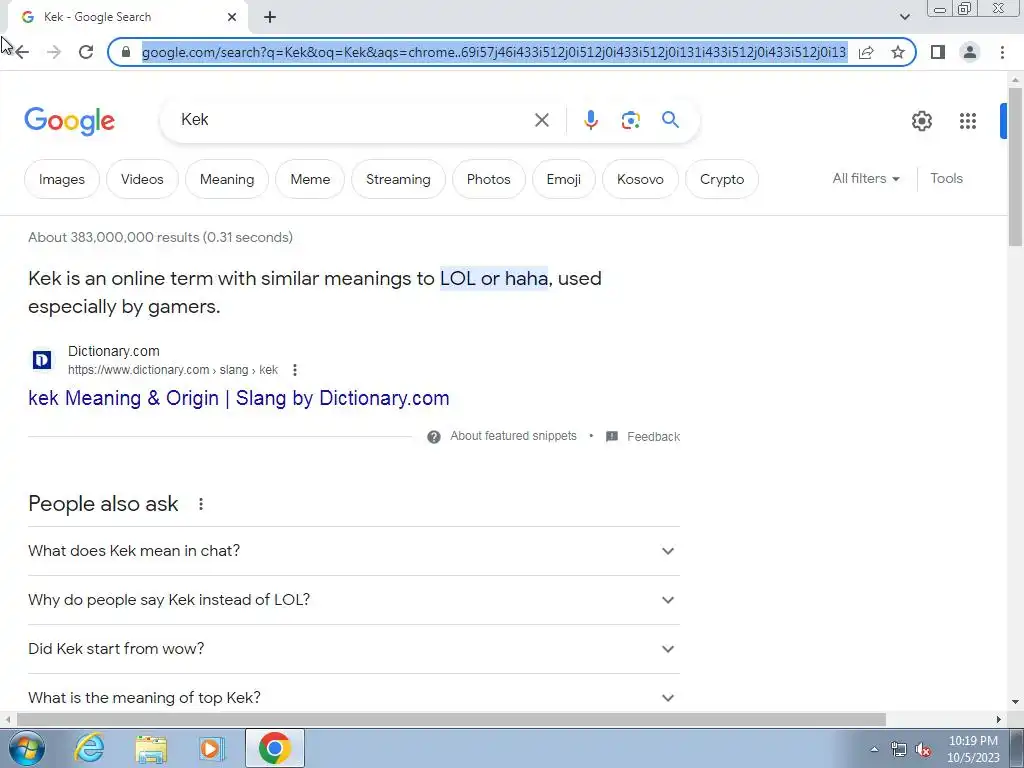Click the Dictionary.com favicon
The height and width of the screenshot is (768, 1024).
coord(42,360)
